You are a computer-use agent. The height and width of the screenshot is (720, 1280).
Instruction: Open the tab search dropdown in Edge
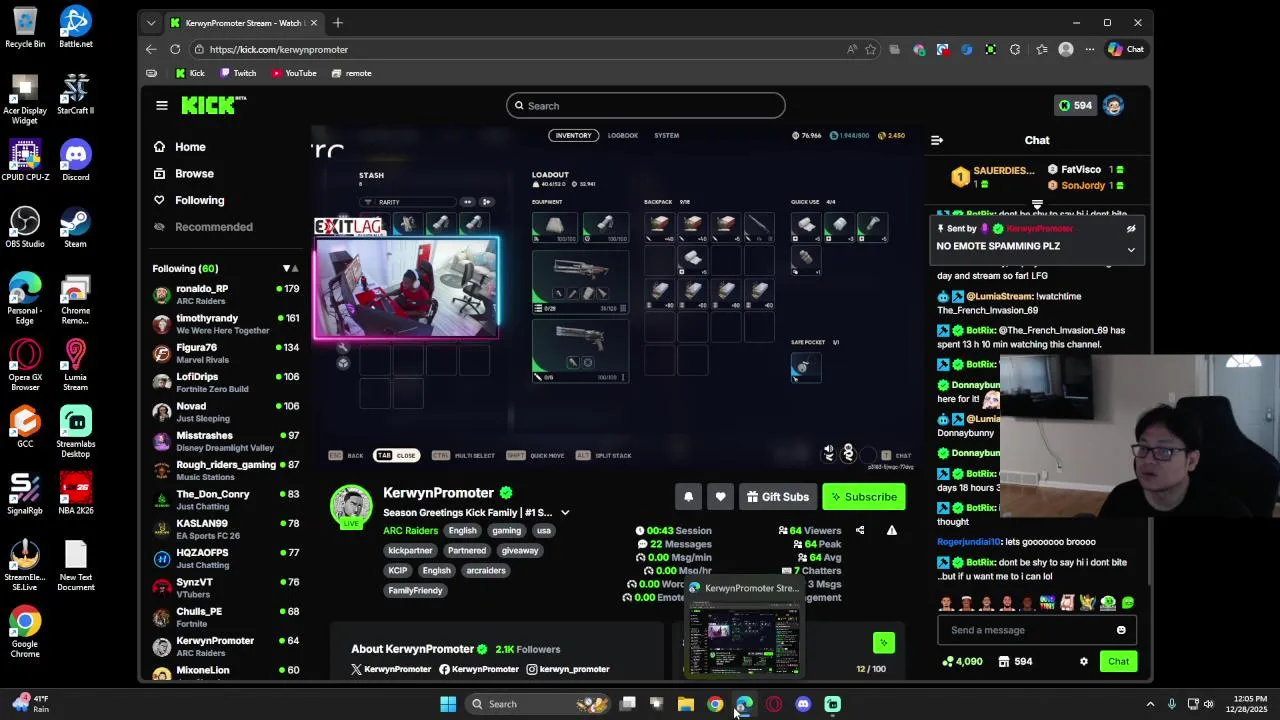click(x=151, y=23)
